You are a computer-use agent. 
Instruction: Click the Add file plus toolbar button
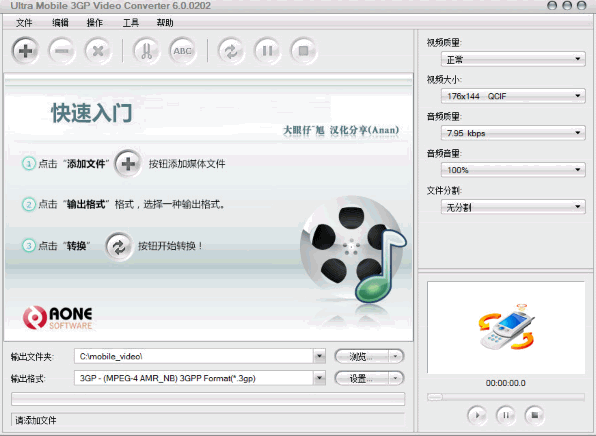25,51
